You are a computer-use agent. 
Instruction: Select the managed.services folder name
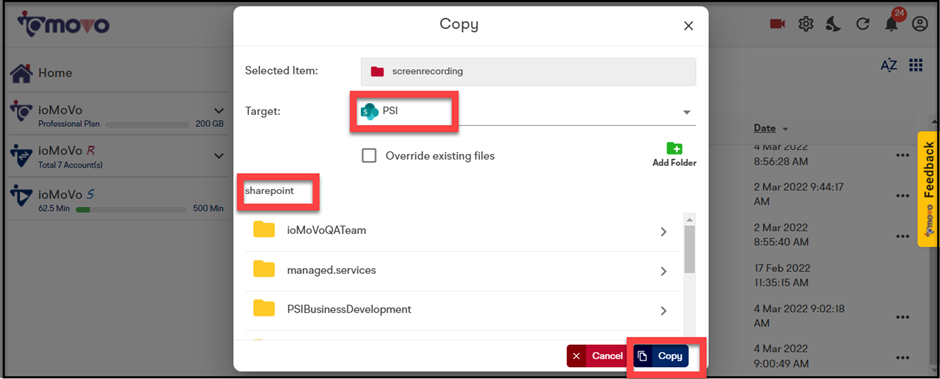[x=332, y=270]
